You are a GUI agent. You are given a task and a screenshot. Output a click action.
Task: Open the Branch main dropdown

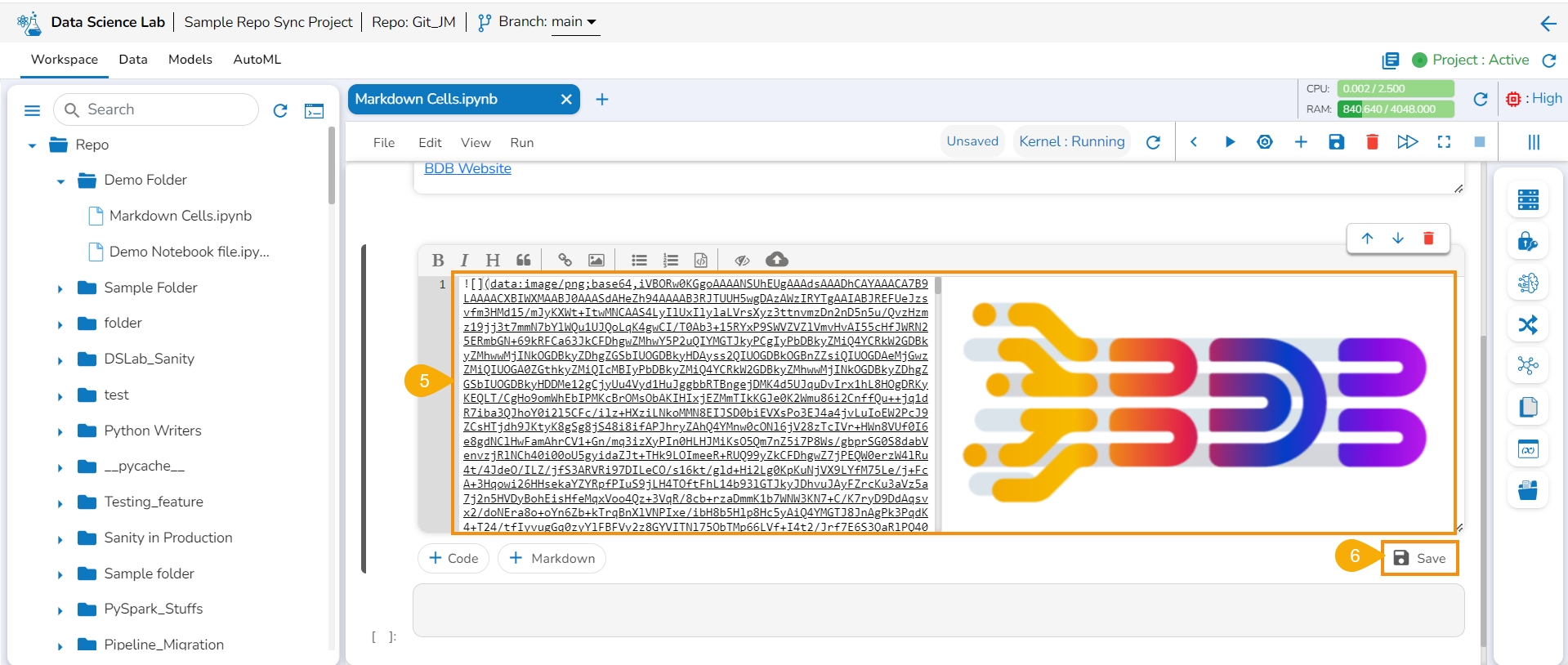click(575, 22)
